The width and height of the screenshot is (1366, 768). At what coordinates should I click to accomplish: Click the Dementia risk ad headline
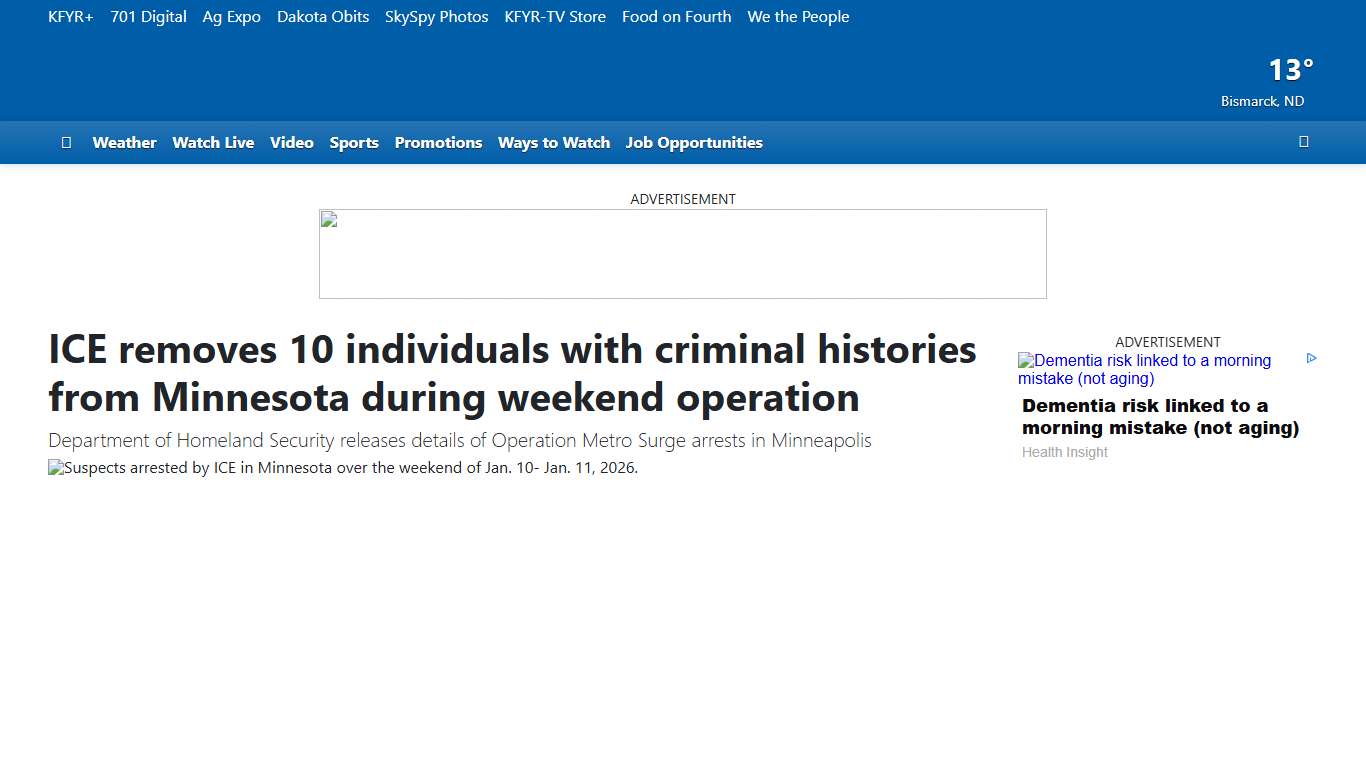[x=1160, y=416]
